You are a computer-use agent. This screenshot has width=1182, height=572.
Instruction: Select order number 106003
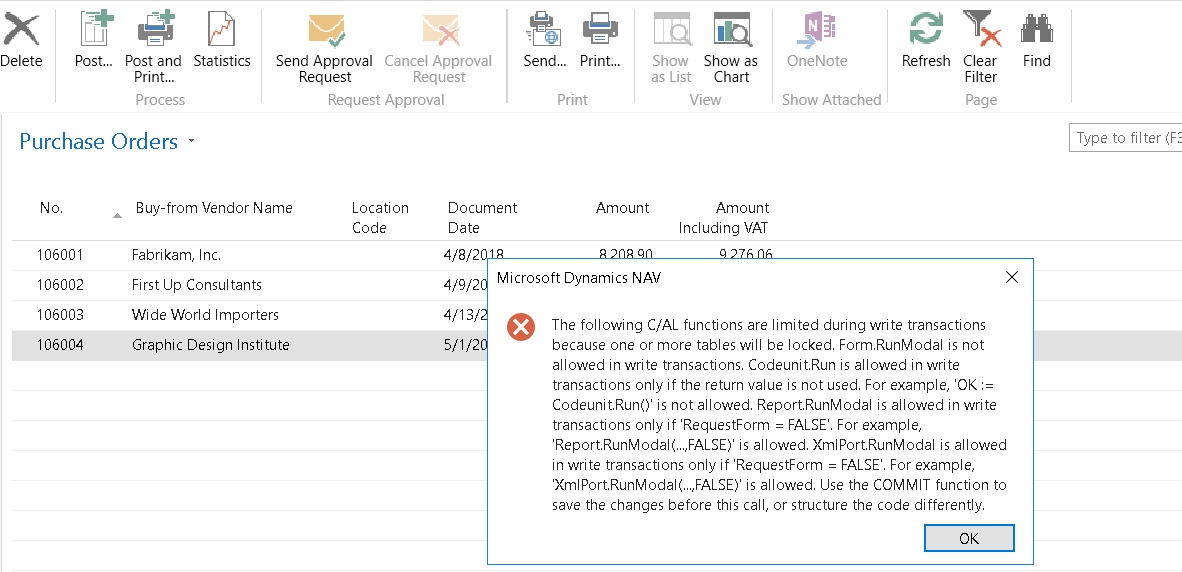click(x=60, y=315)
